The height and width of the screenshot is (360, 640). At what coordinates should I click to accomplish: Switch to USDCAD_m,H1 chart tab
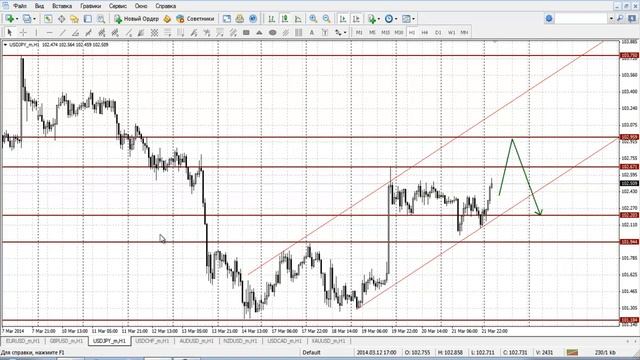pos(284,341)
